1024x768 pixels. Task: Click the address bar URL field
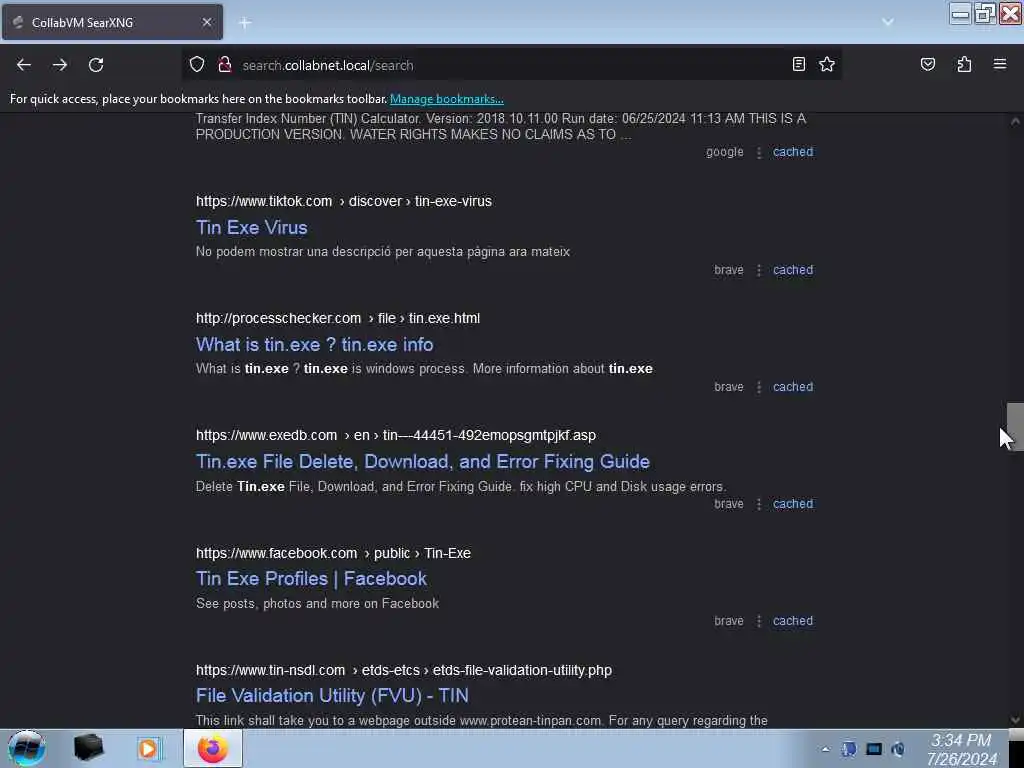click(509, 65)
